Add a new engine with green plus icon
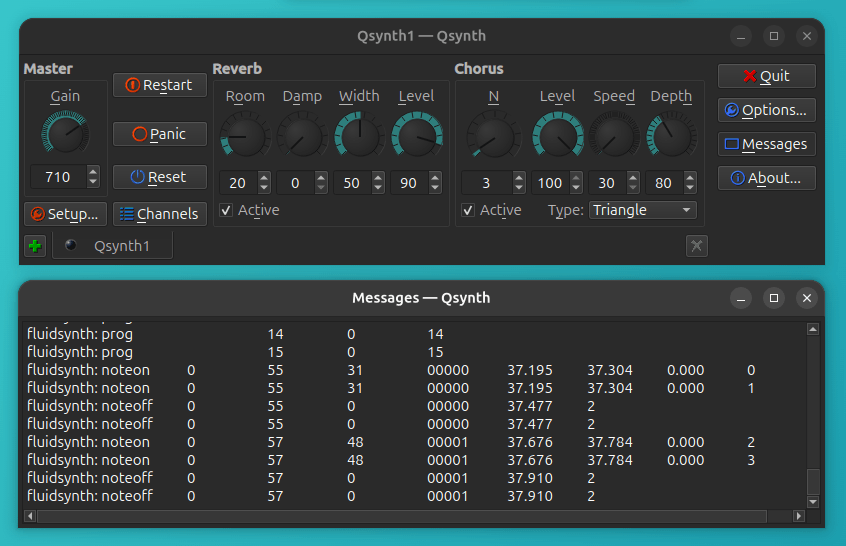This screenshot has height=546, width=846. coord(35,246)
